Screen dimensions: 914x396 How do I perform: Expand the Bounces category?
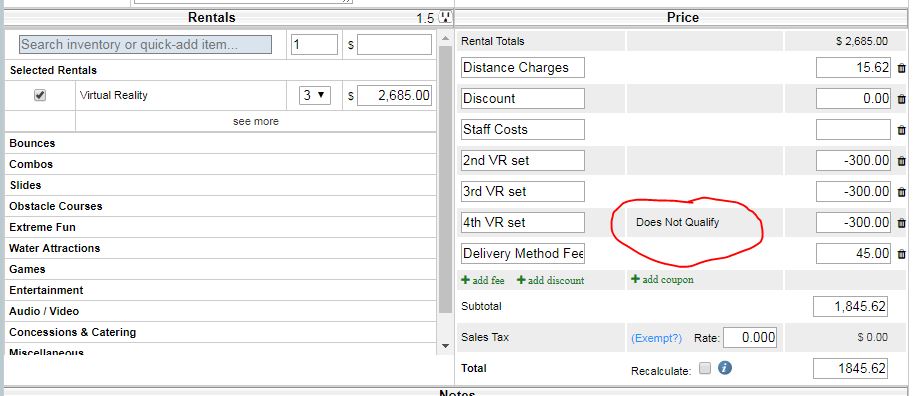click(220, 143)
